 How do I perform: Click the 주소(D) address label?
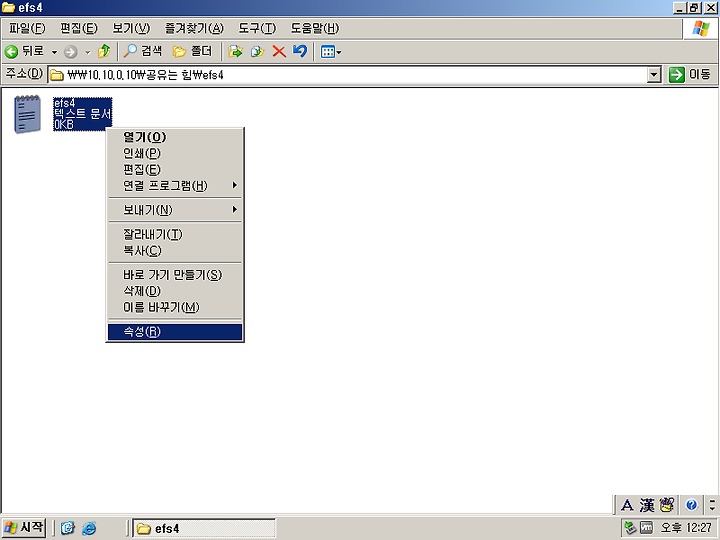click(24, 73)
